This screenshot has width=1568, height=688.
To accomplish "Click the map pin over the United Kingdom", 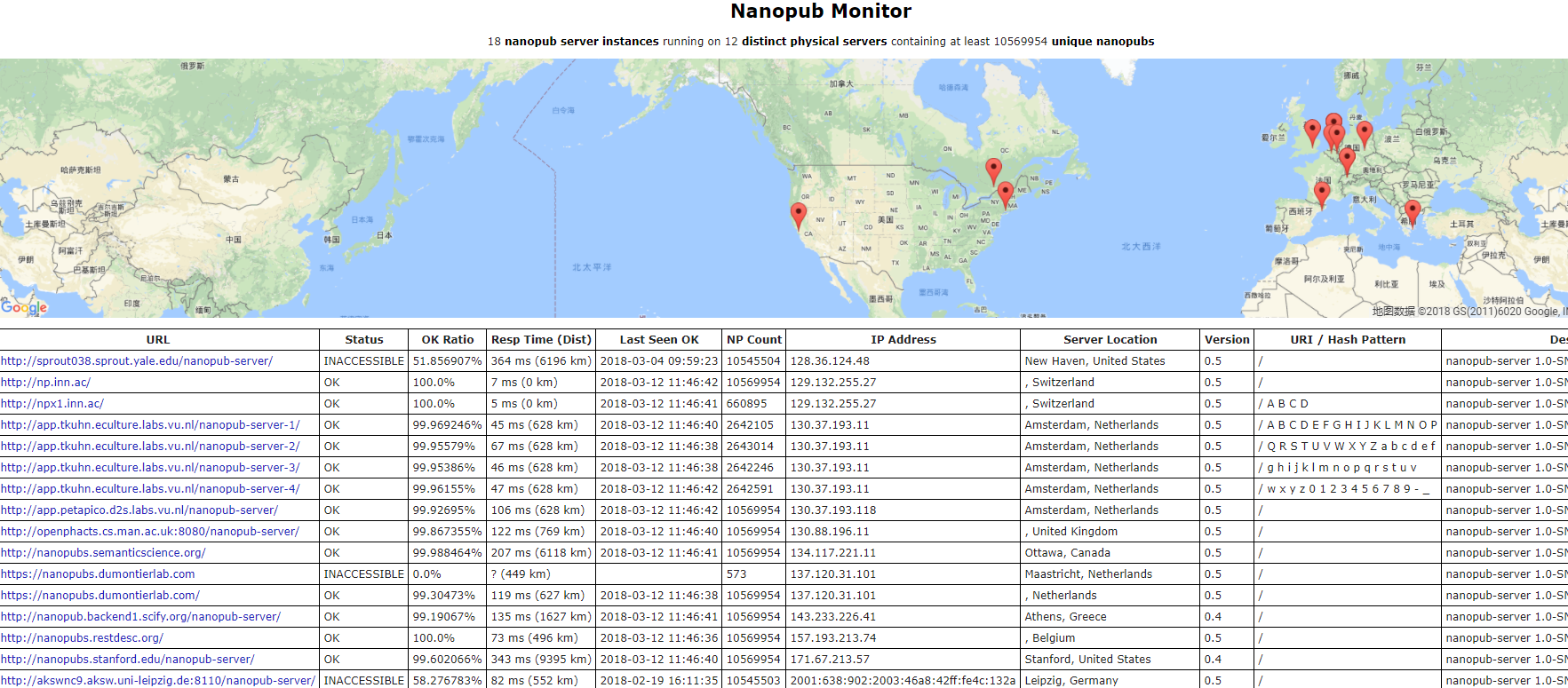I will click(1312, 131).
